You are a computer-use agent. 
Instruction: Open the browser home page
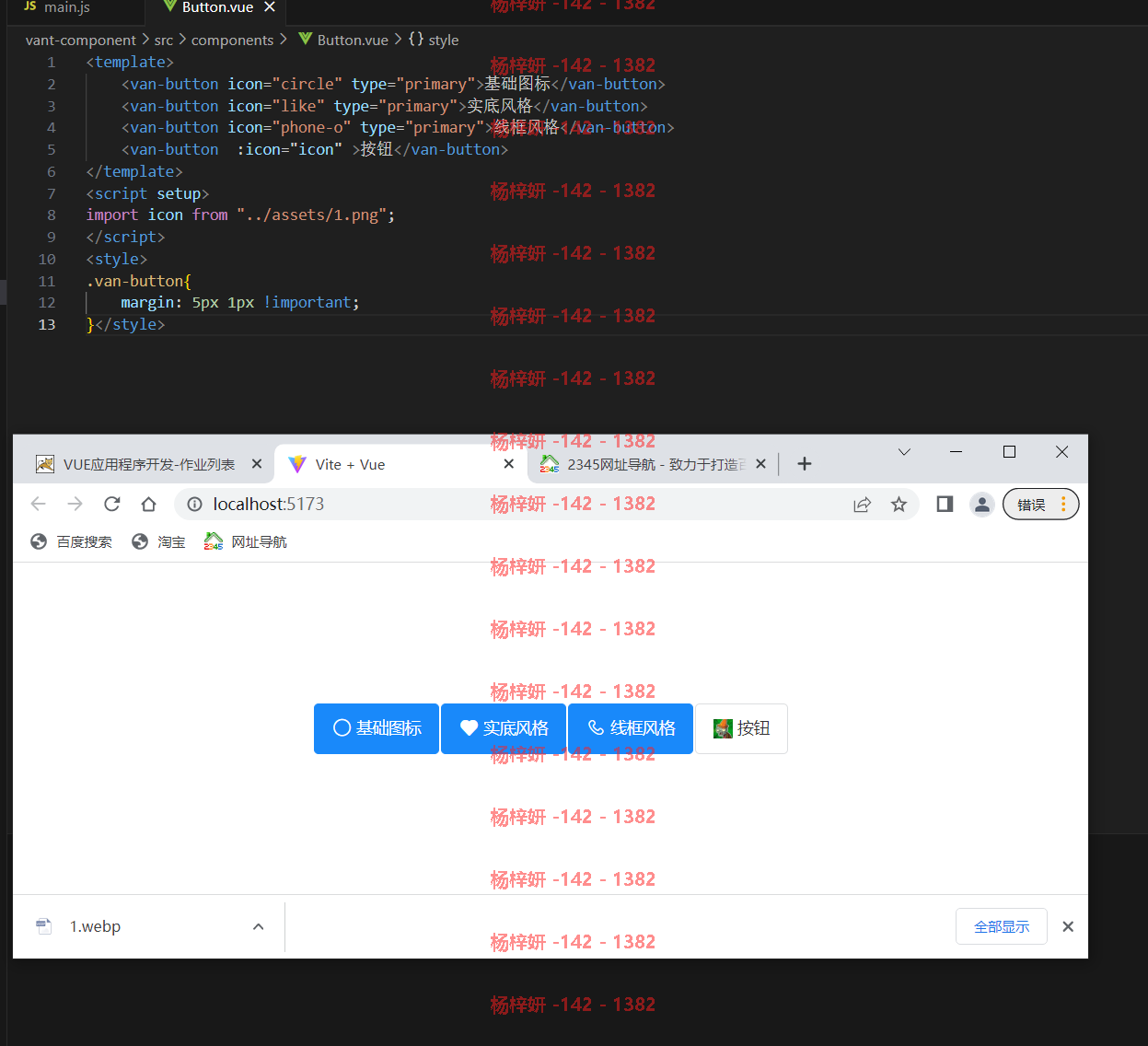coord(149,505)
